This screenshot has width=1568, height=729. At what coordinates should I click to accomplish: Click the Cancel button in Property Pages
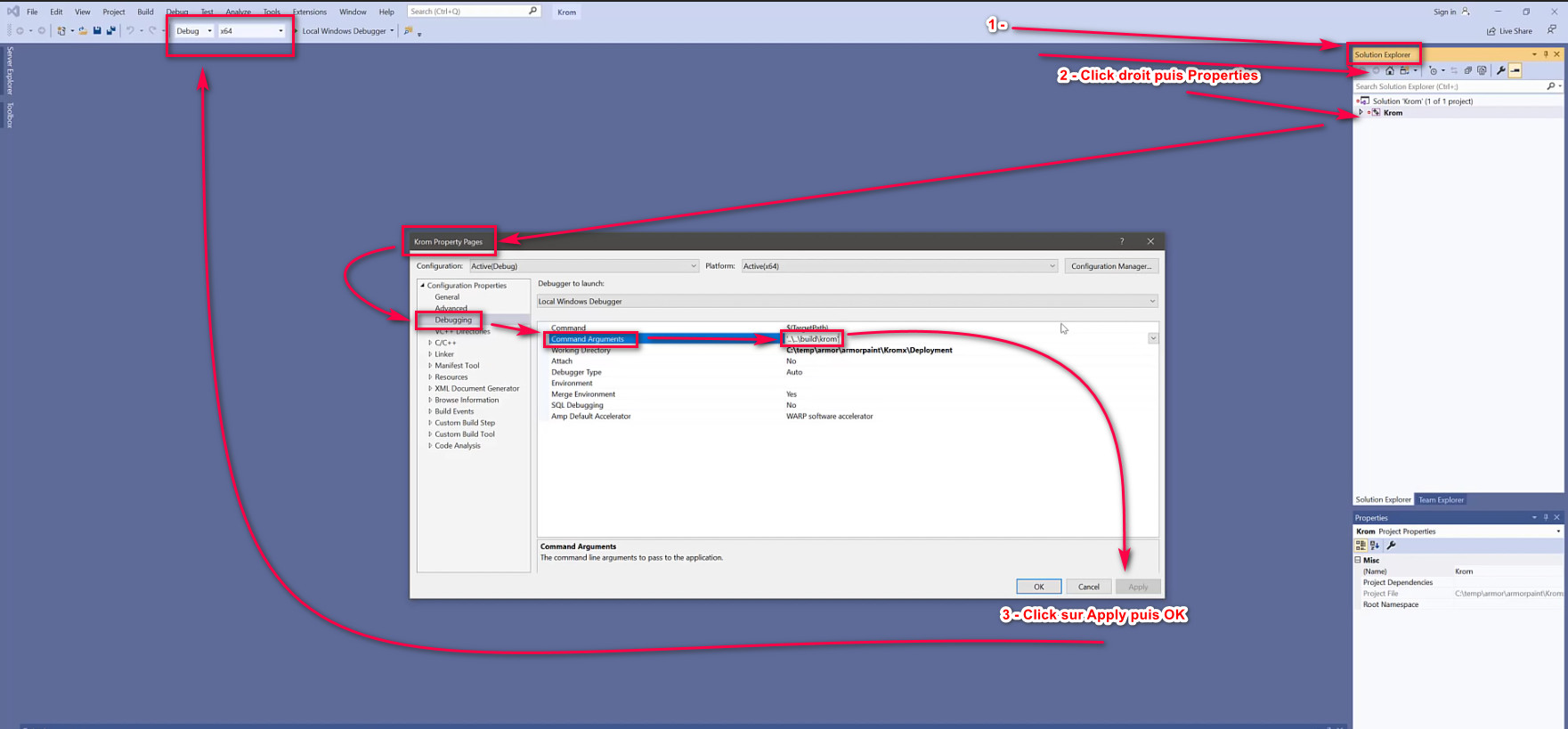pos(1089,587)
